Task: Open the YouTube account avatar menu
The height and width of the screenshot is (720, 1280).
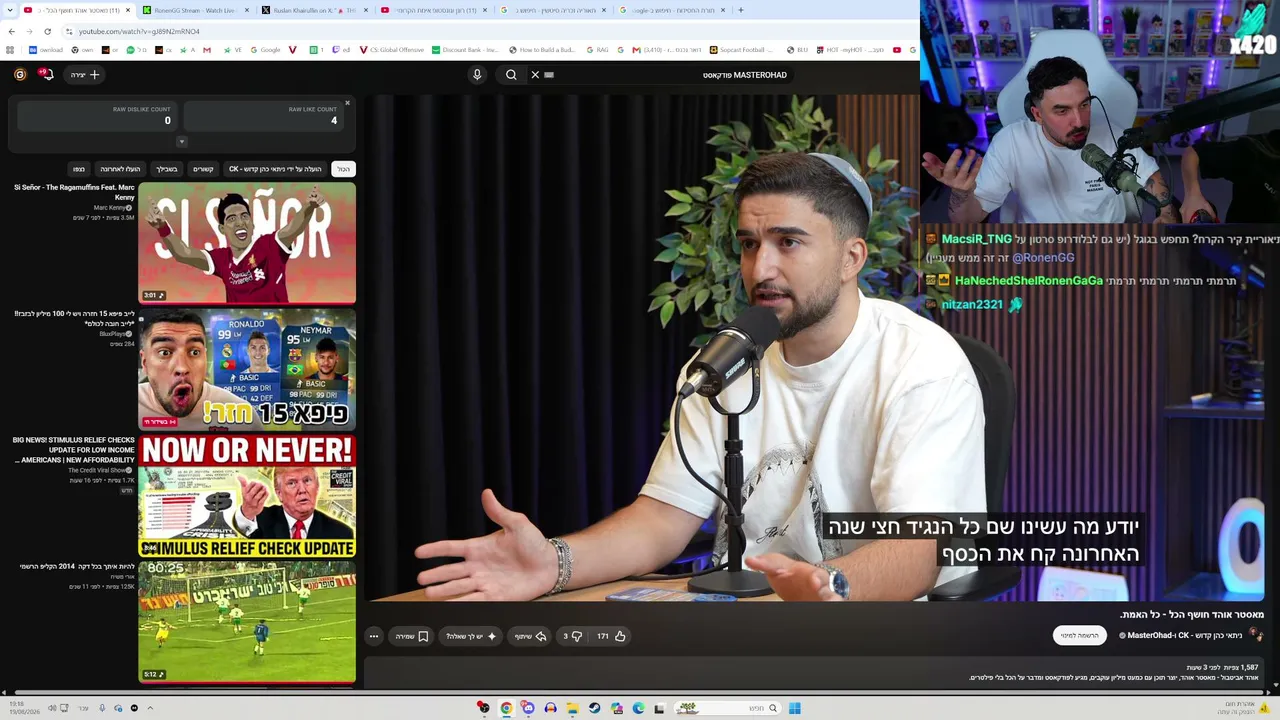Action: (x=20, y=74)
